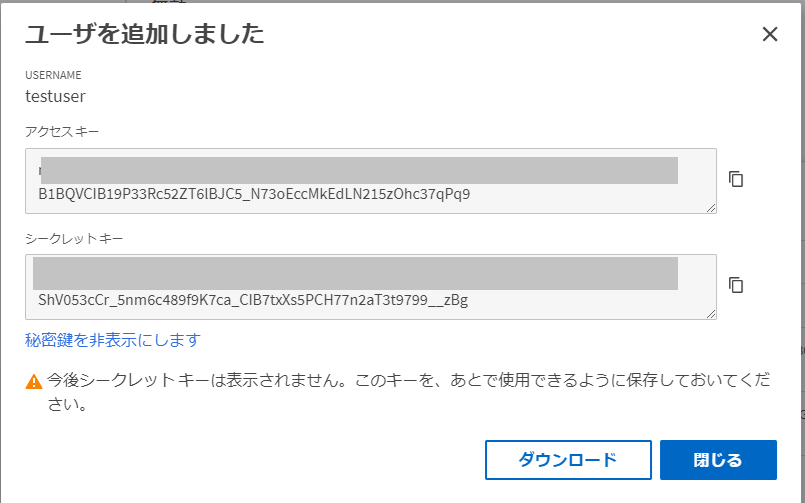805x503 pixels.
Task: Copy the secret key to clipboard
Action: [x=736, y=285]
